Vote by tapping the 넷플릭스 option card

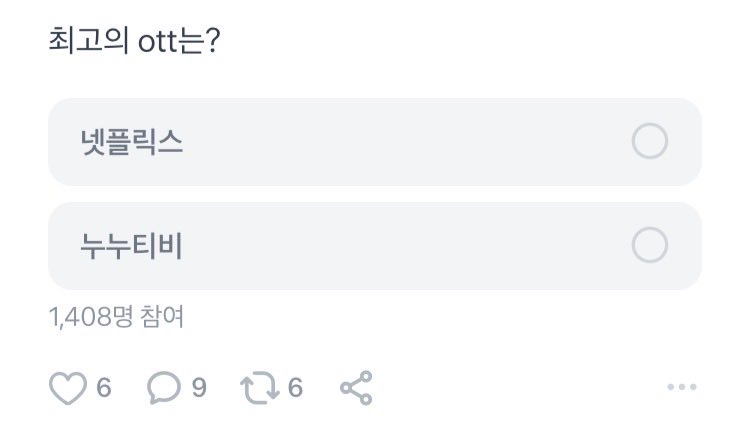(x=375, y=142)
